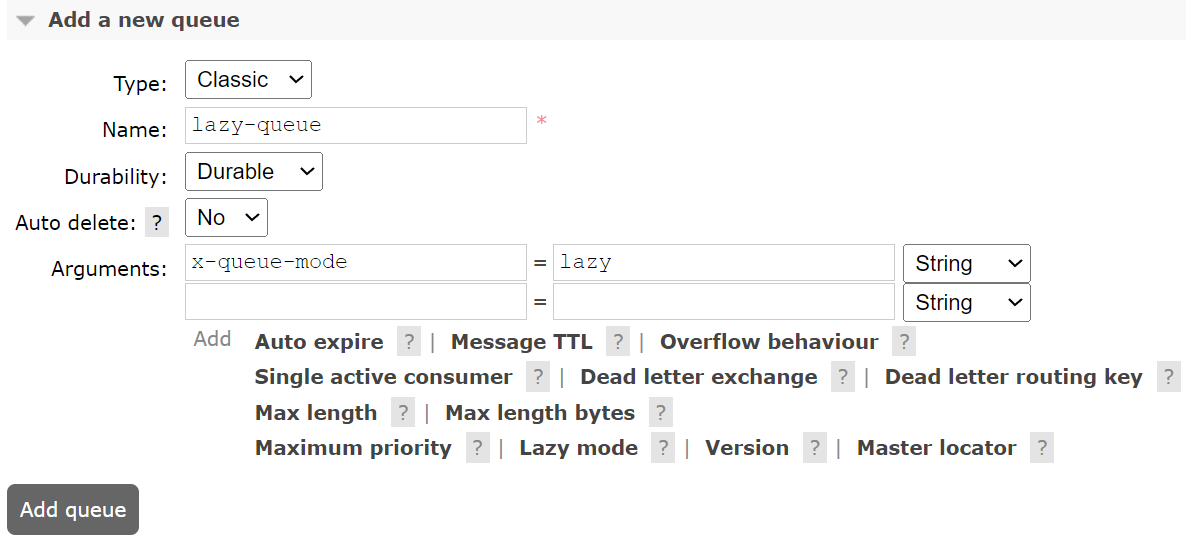The width and height of the screenshot is (1186, 540).
Task: Click the Maximum priority argument link
Action: point(353,448)
